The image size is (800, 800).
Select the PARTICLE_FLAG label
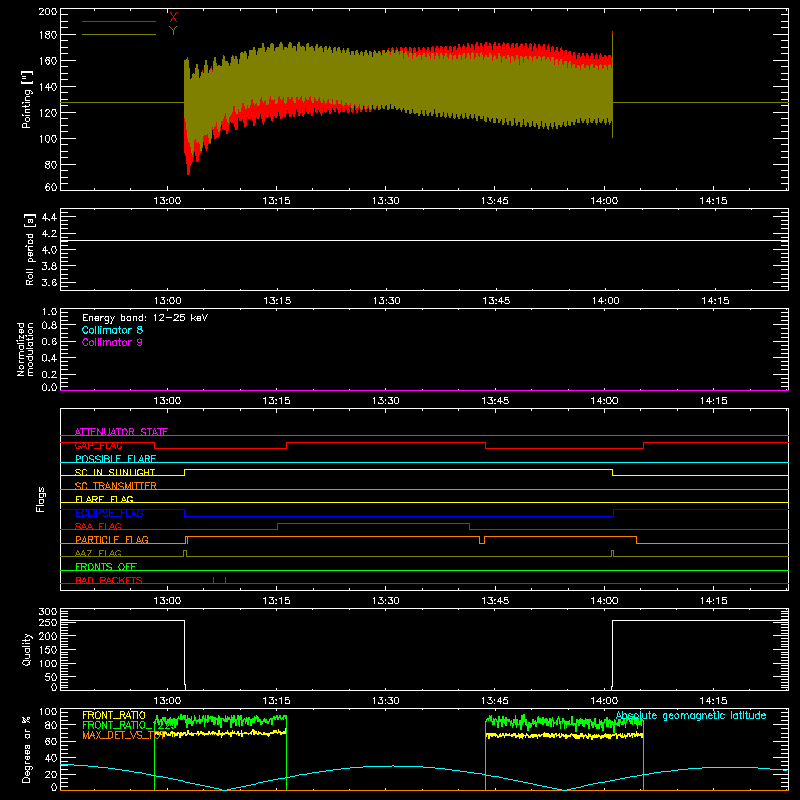112,539
